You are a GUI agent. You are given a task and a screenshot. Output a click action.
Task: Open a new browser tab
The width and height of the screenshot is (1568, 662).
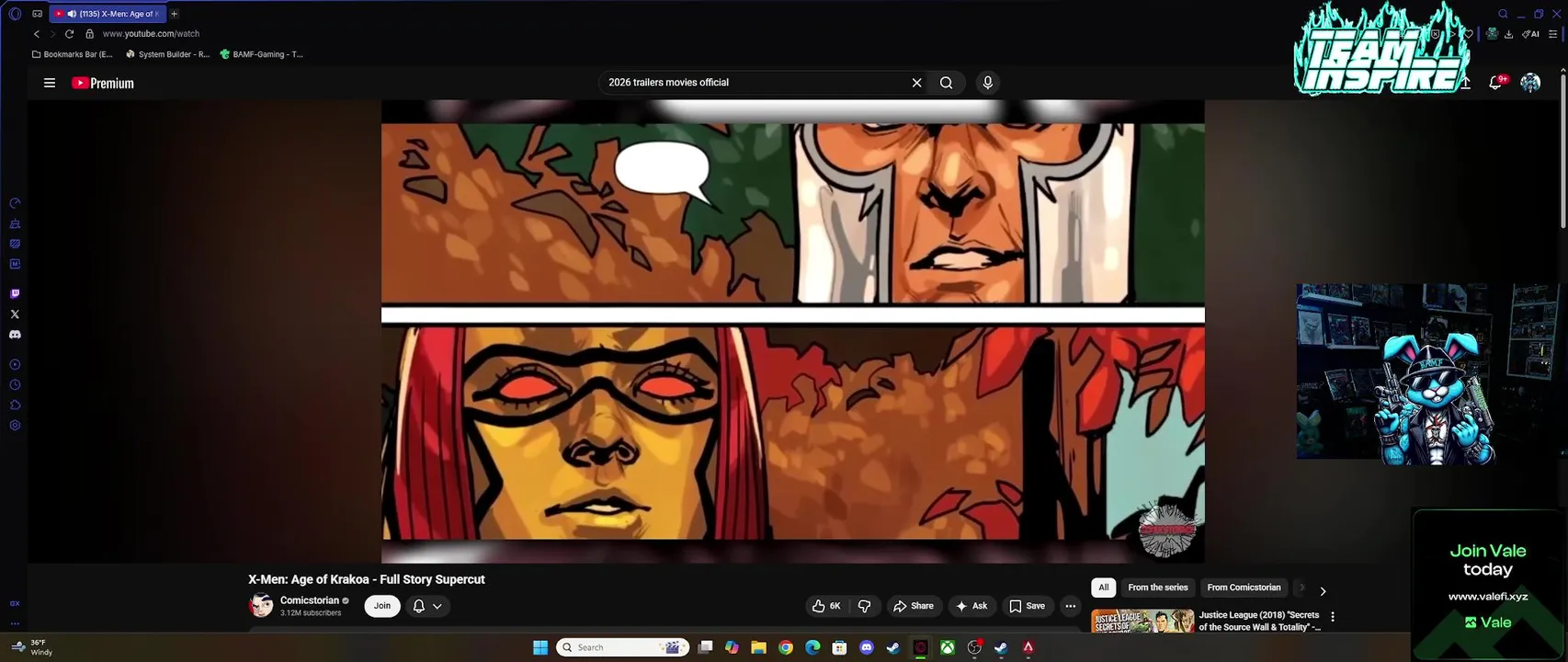[x=174, y=14]
